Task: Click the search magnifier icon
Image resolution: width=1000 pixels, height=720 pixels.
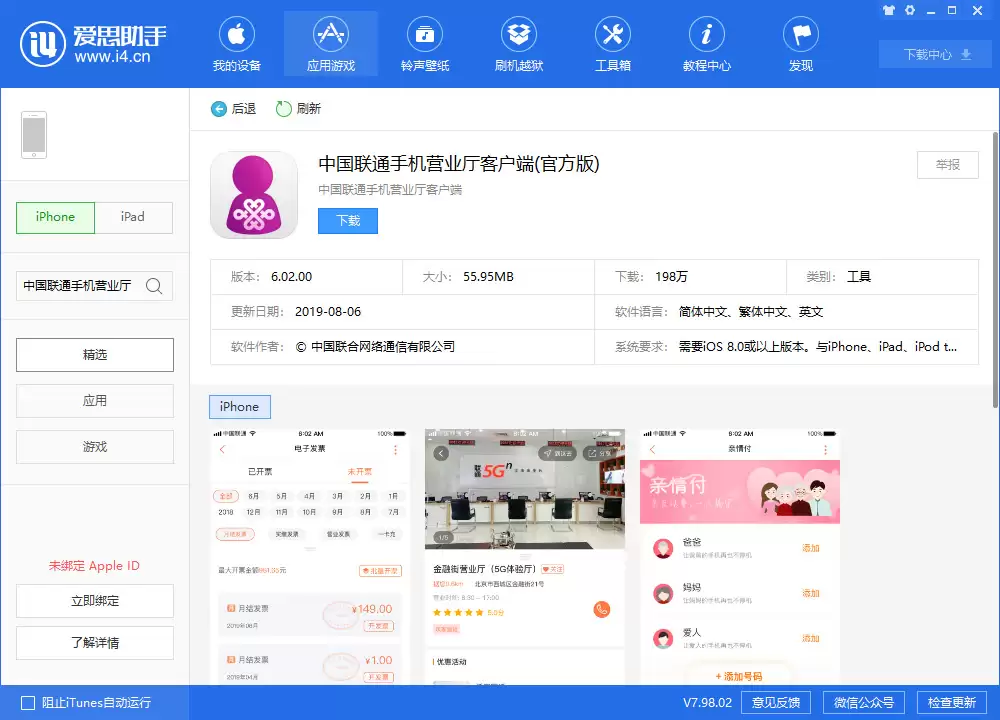Action: (154, 286)
